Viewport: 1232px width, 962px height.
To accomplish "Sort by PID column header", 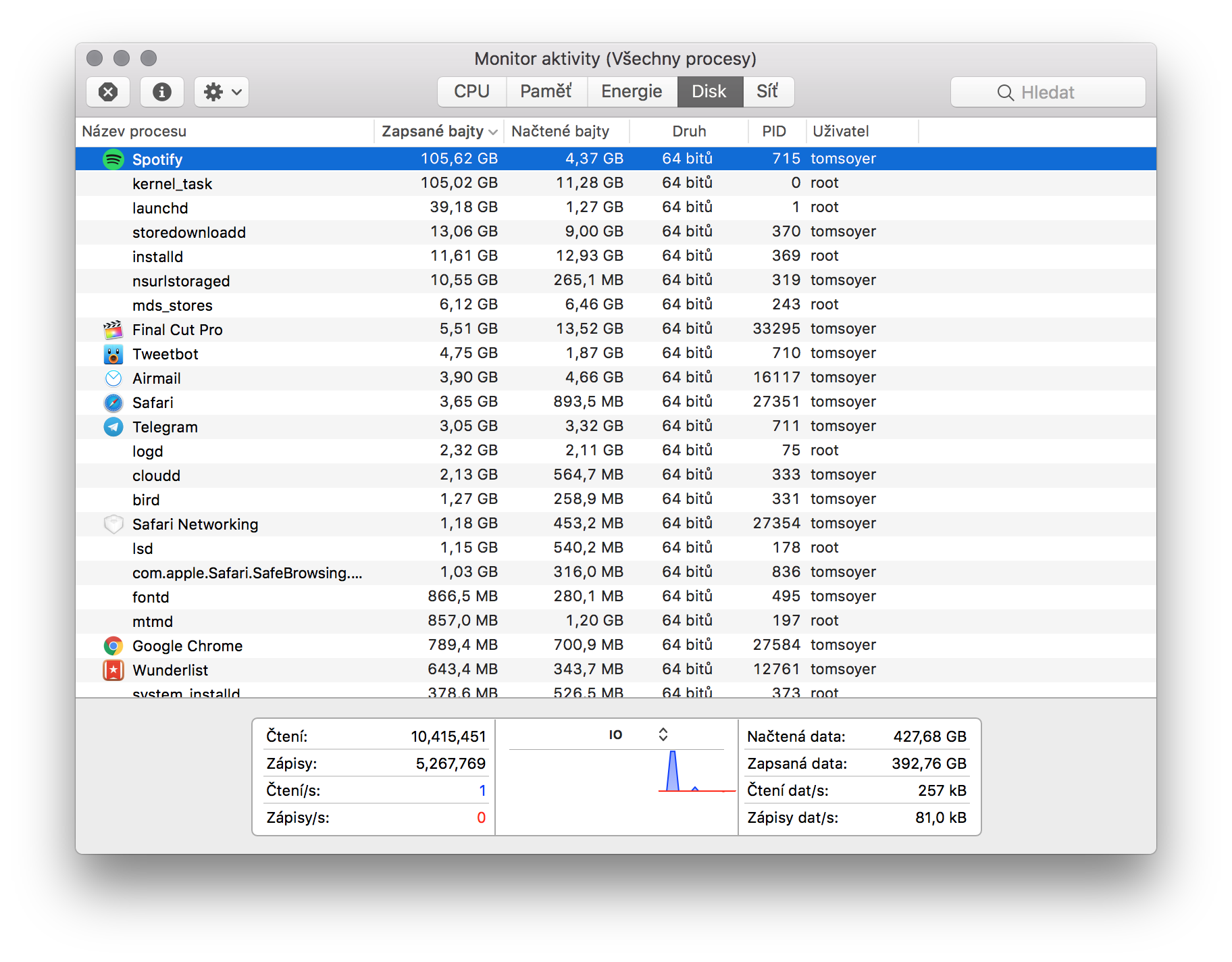I will [777, 131].
